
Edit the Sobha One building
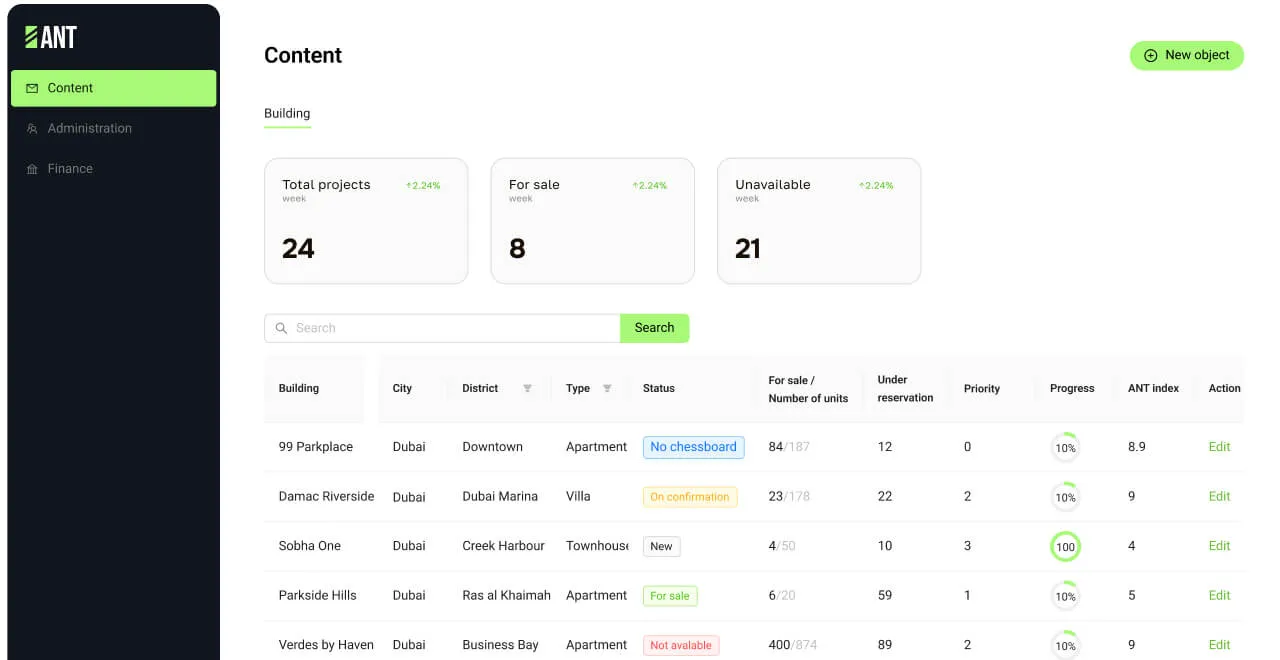(x=1219, y=546)
